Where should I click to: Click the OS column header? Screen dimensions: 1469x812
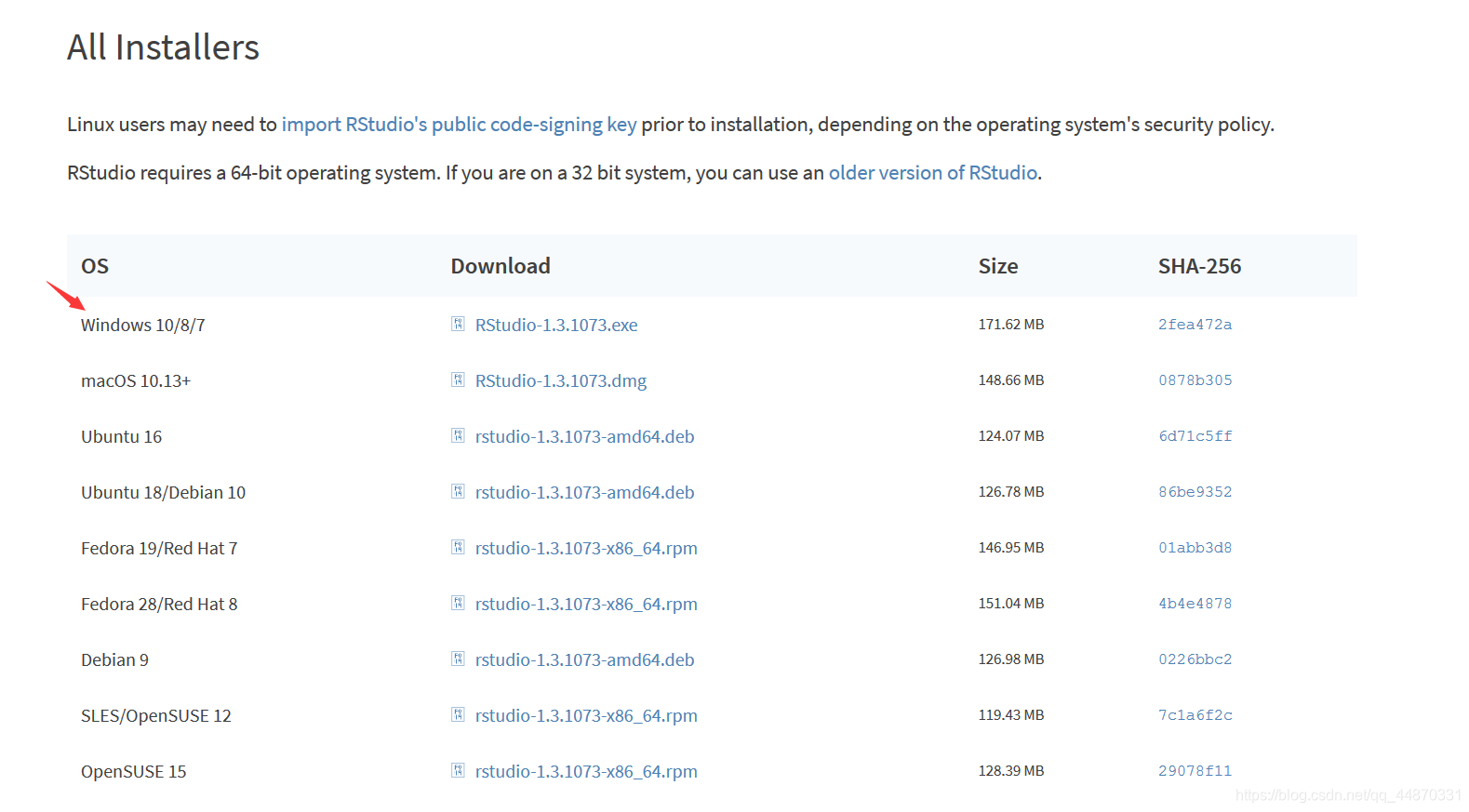click(95, 266)
